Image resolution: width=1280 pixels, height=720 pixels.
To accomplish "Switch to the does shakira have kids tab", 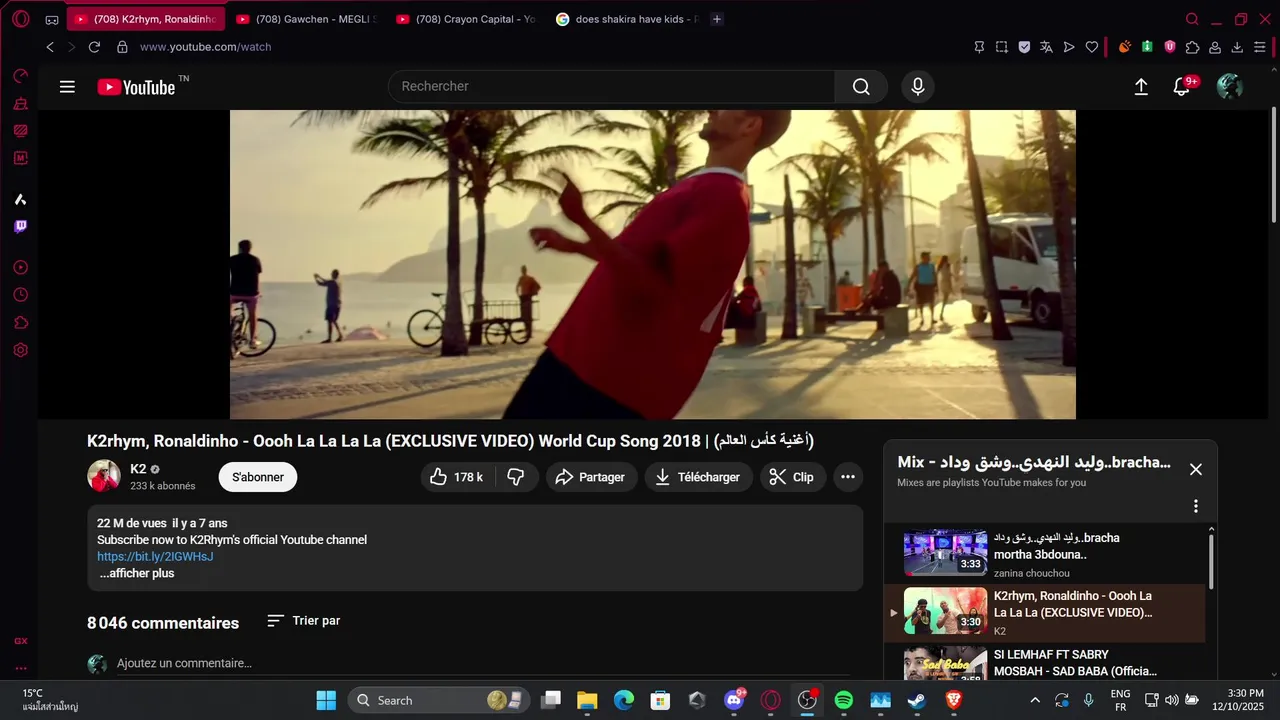I will 626,19.
